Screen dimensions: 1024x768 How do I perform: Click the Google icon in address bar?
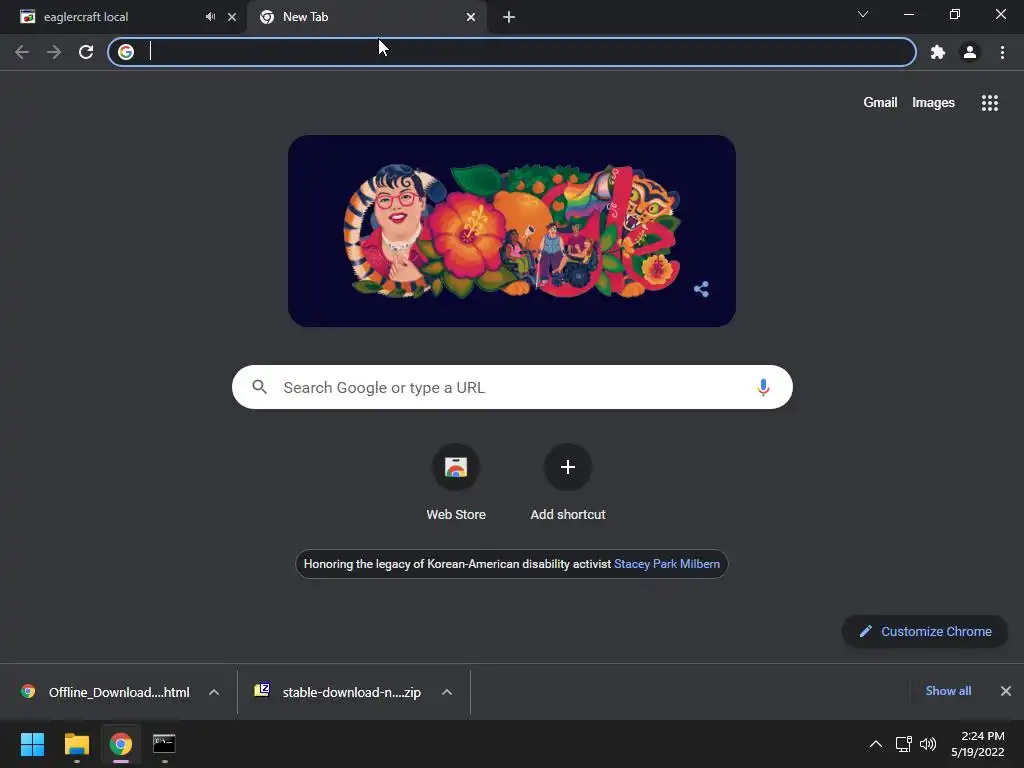click(126, 52)
